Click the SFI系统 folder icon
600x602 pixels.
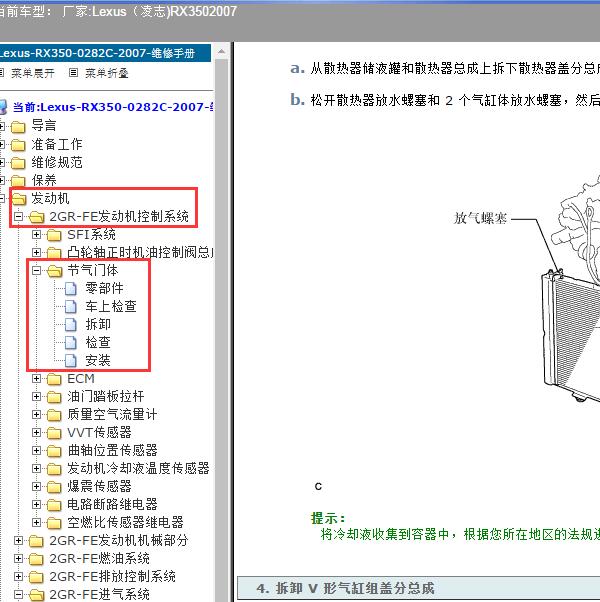54,235
